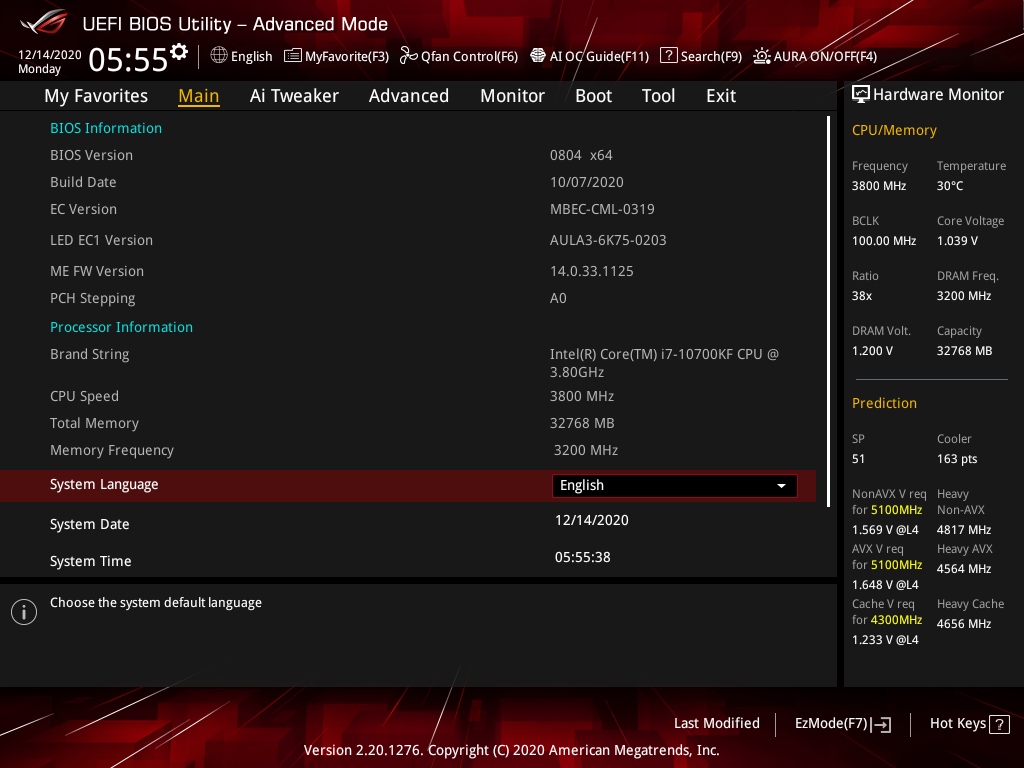Screen dimensions: 1024x768
Task: Click the info icon in help panel
Action: [24, 612]
